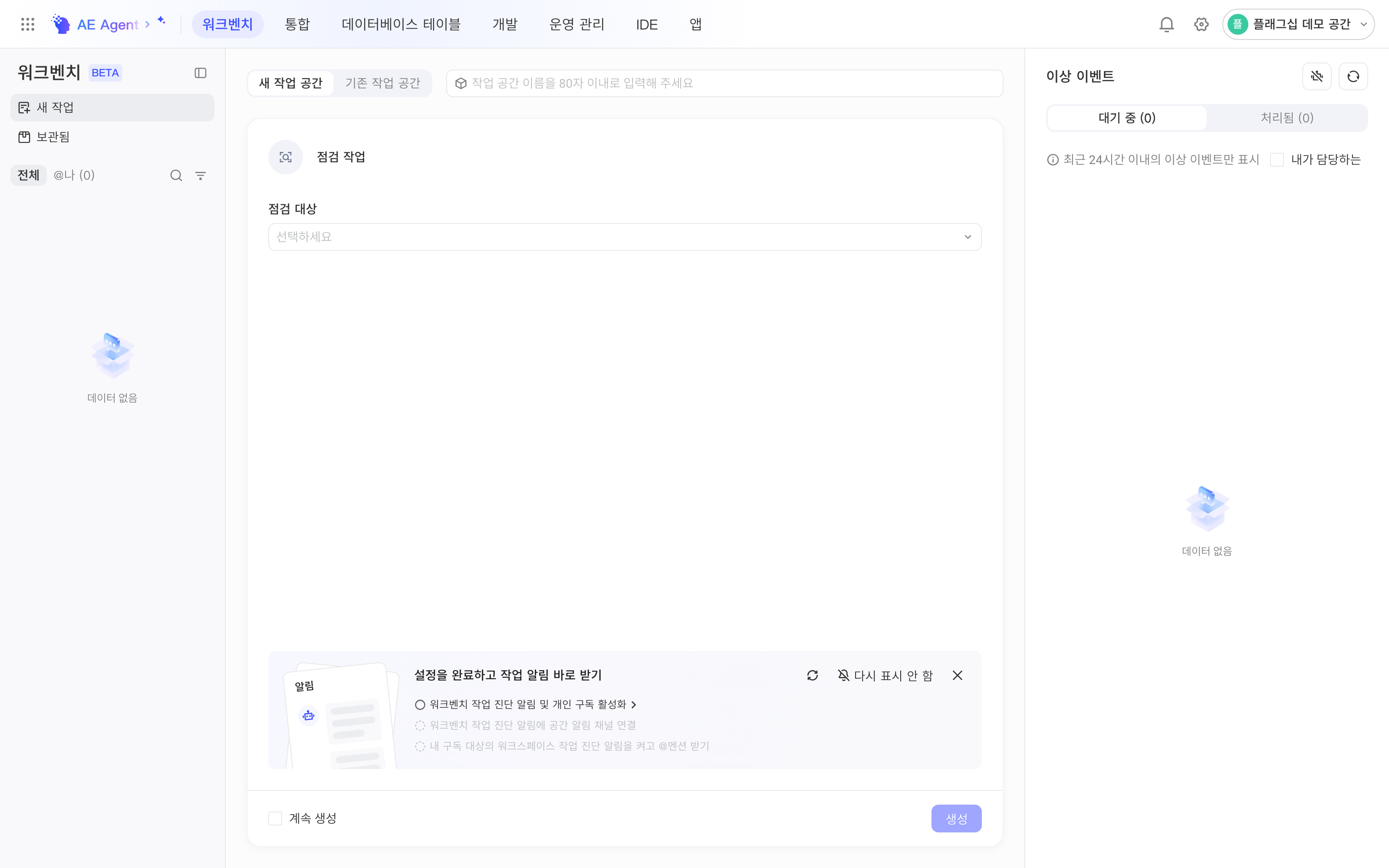Expand the 플래그십 데모 공간 workspace selector
The image size is (1389, 868).
coord(1298,24)
